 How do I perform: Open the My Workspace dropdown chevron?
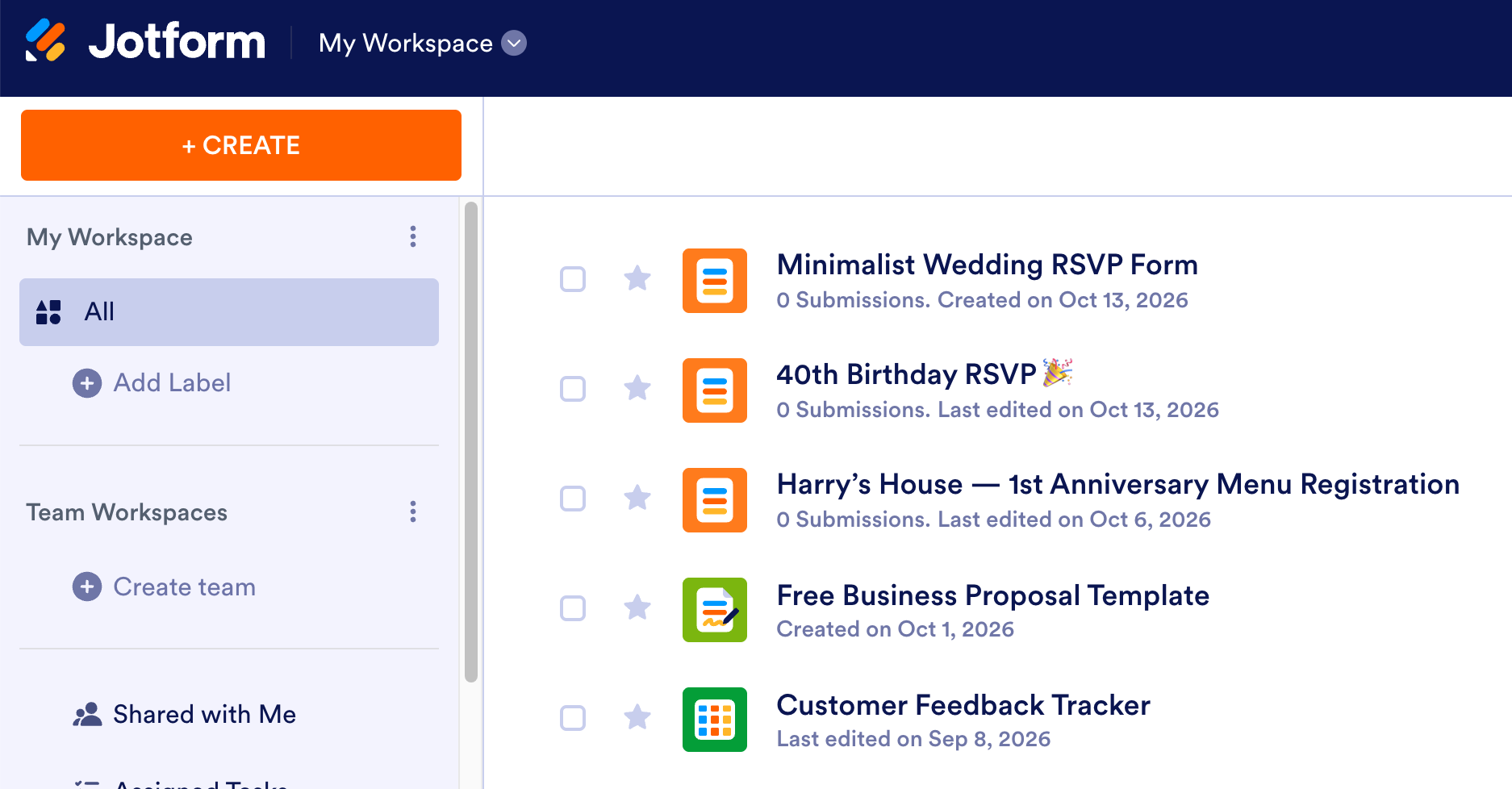tap(514, 43)
